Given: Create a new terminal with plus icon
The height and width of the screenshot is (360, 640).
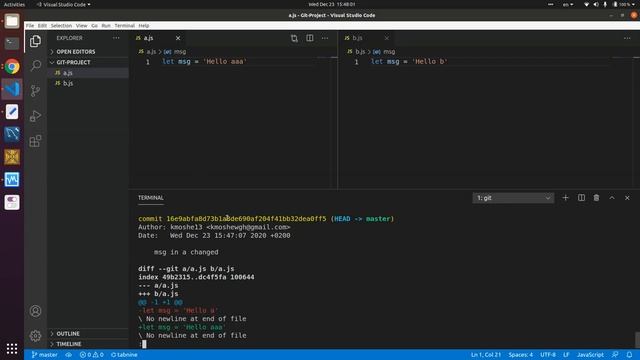Looking at the screenshot, I should 565,198.
